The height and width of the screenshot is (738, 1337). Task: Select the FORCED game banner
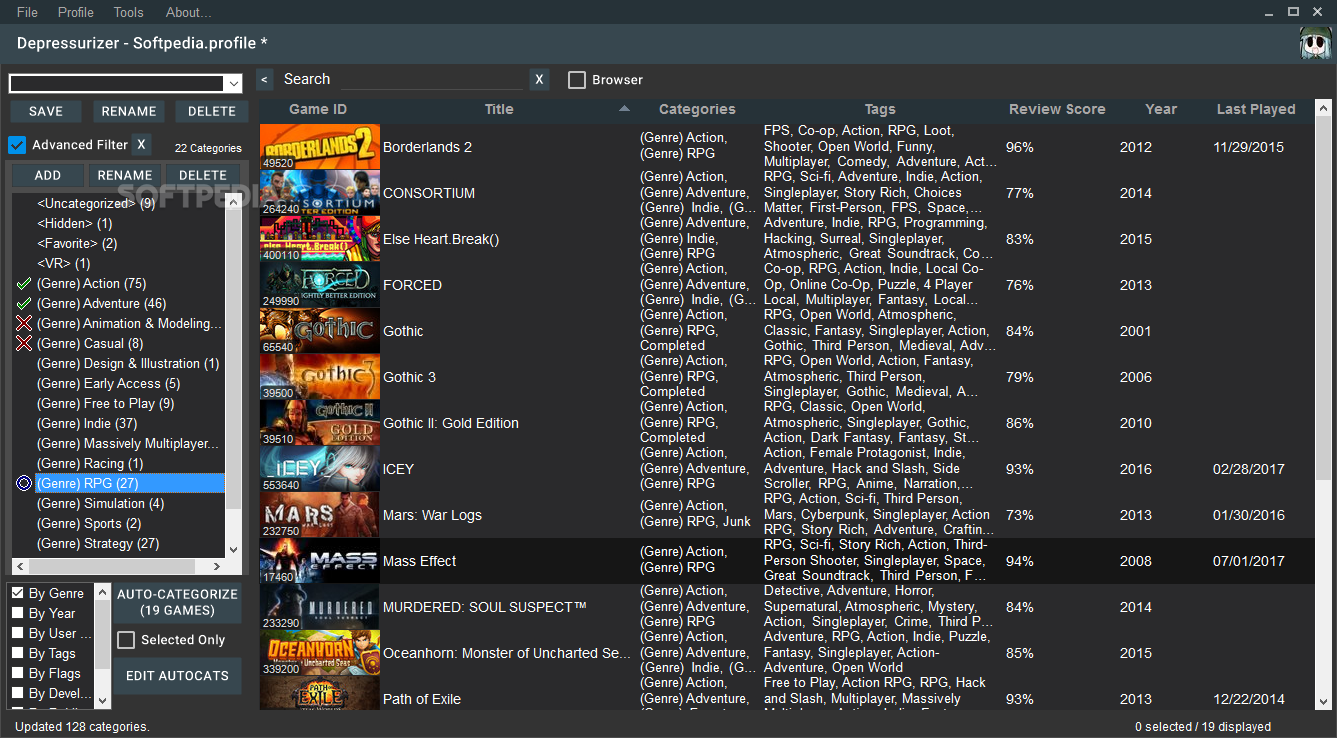[320, 285]
